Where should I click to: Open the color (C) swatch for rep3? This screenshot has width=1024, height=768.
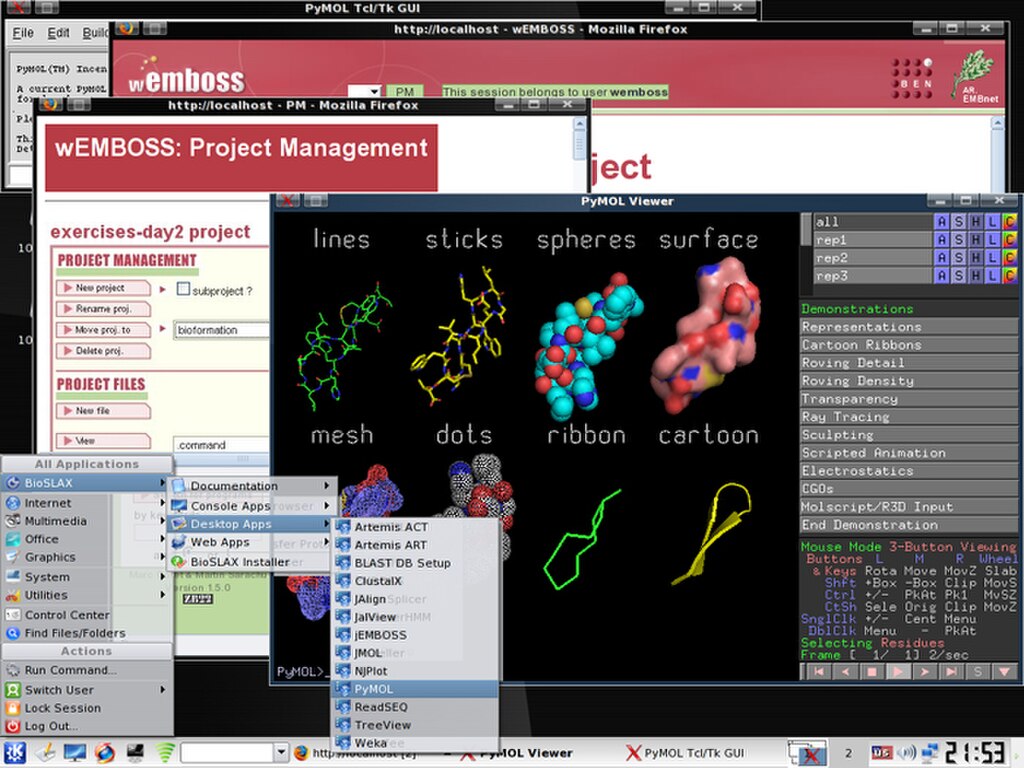click(x=1009, y=276)
